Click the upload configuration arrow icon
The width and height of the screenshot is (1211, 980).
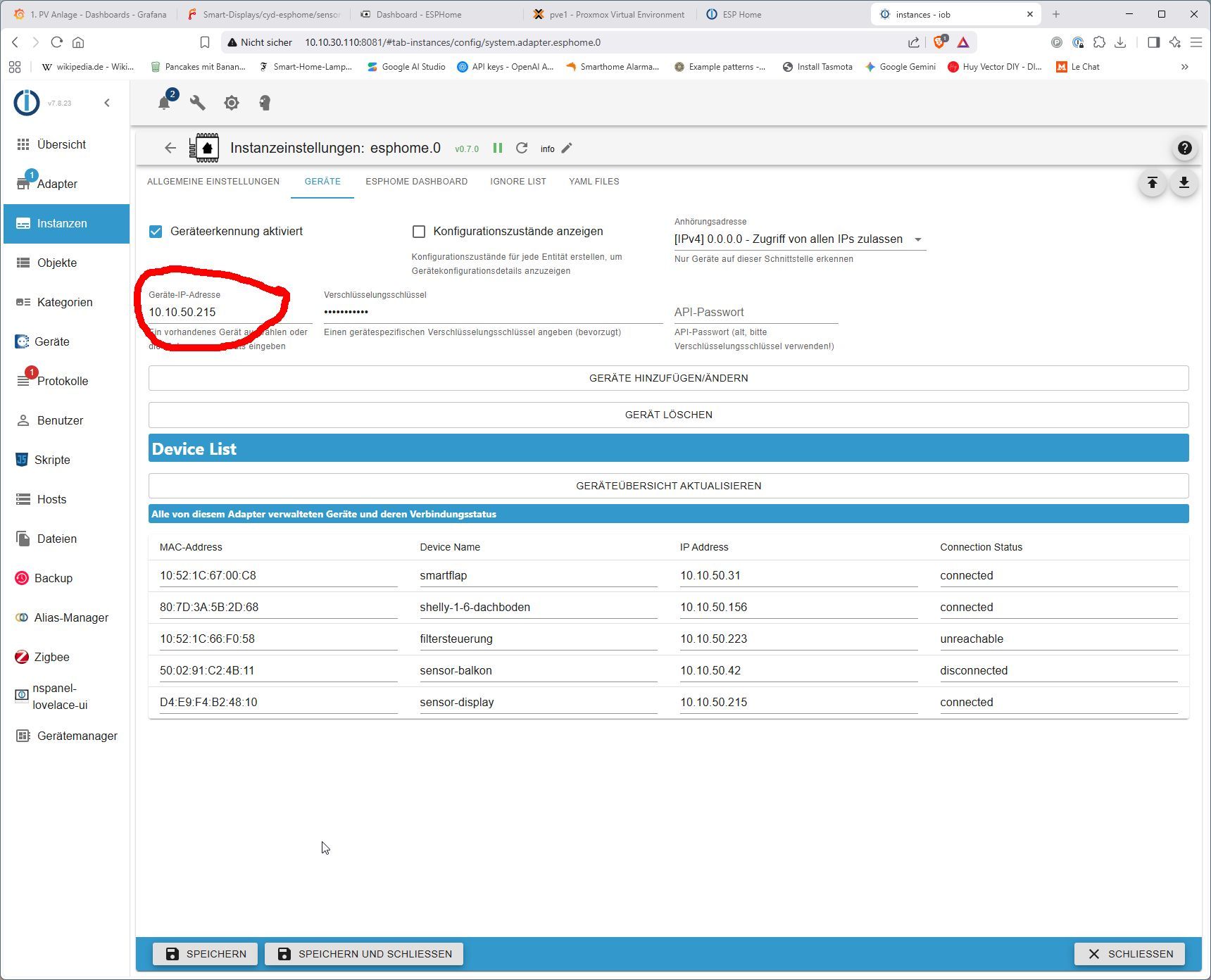1153,183
